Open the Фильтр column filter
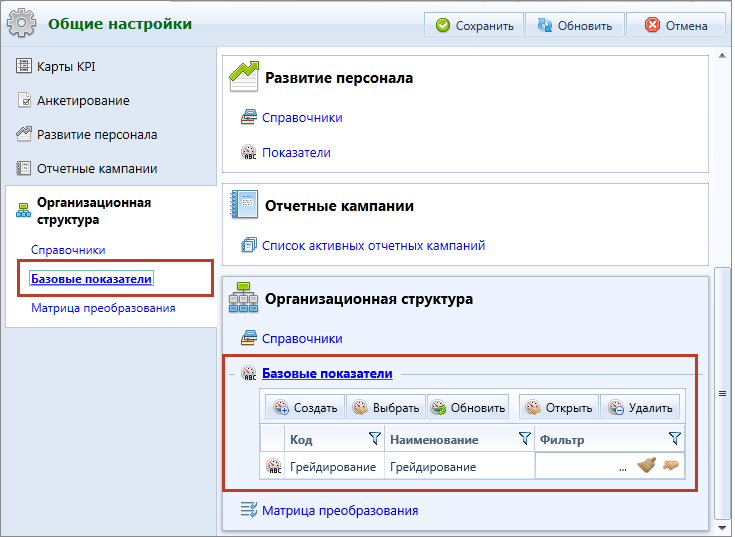Image resolution: width=735 pixels, height=537 pixels. click(675, 439)
